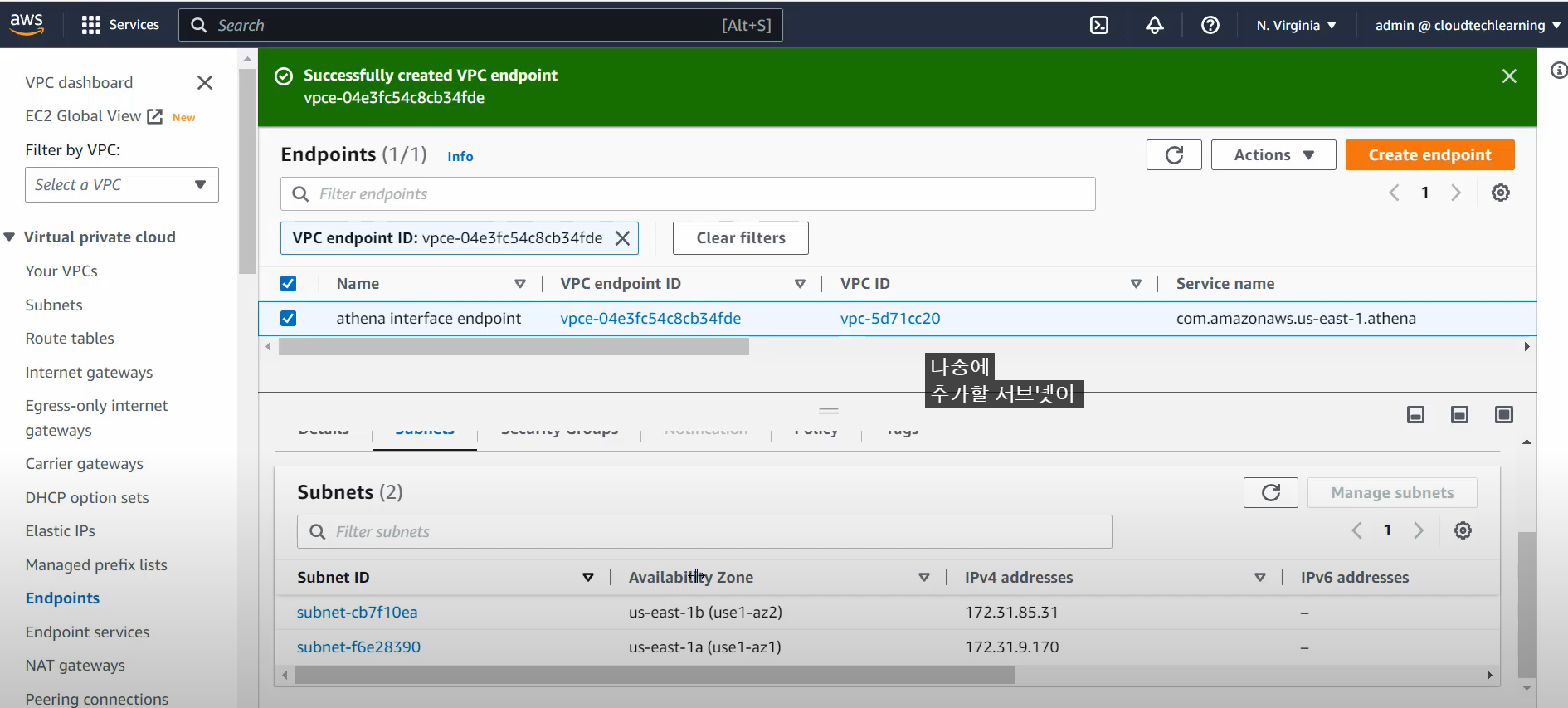Open EC2 Global View link

83,116
